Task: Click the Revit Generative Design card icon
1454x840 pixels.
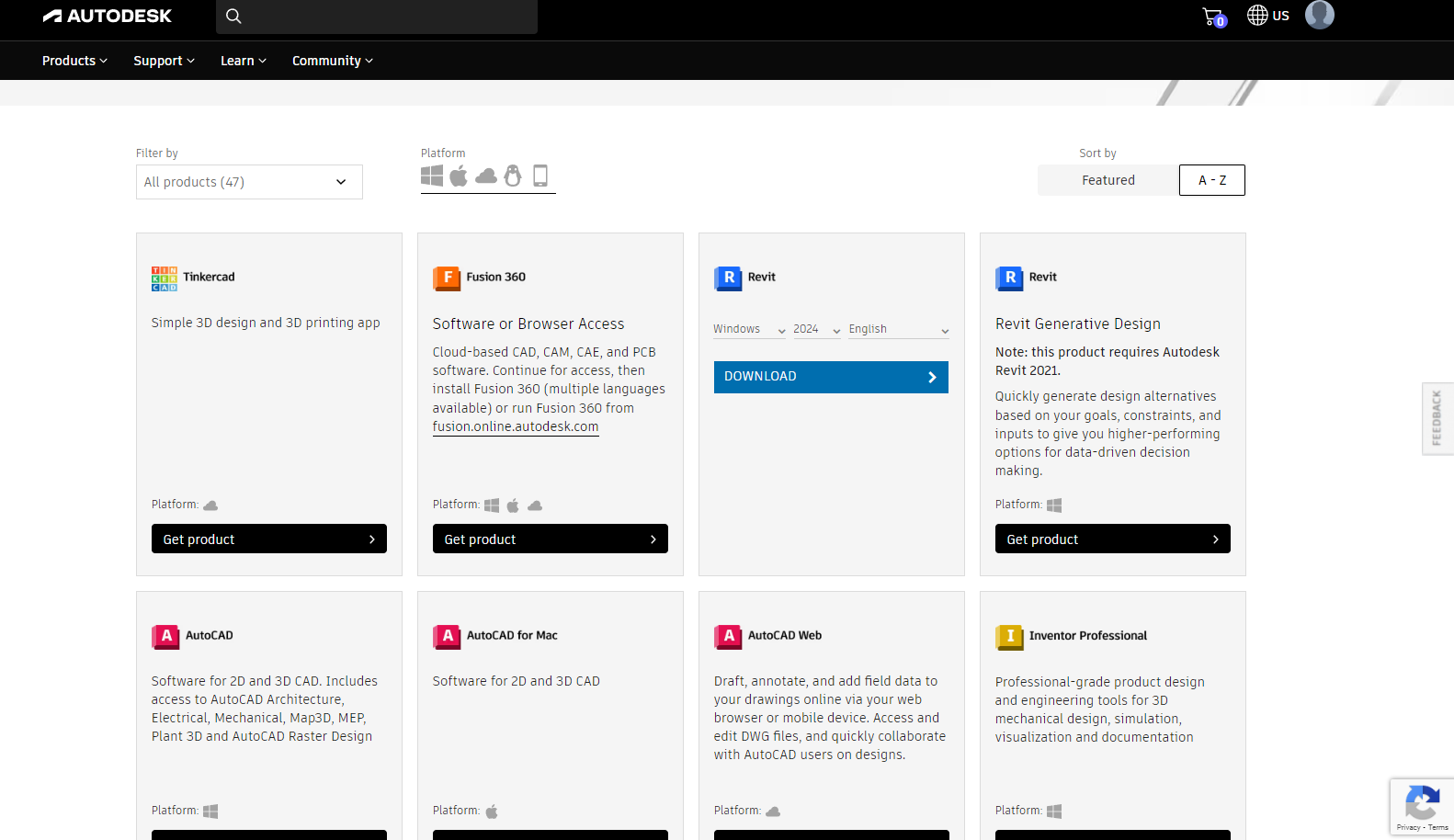Action: point(1009,278)
